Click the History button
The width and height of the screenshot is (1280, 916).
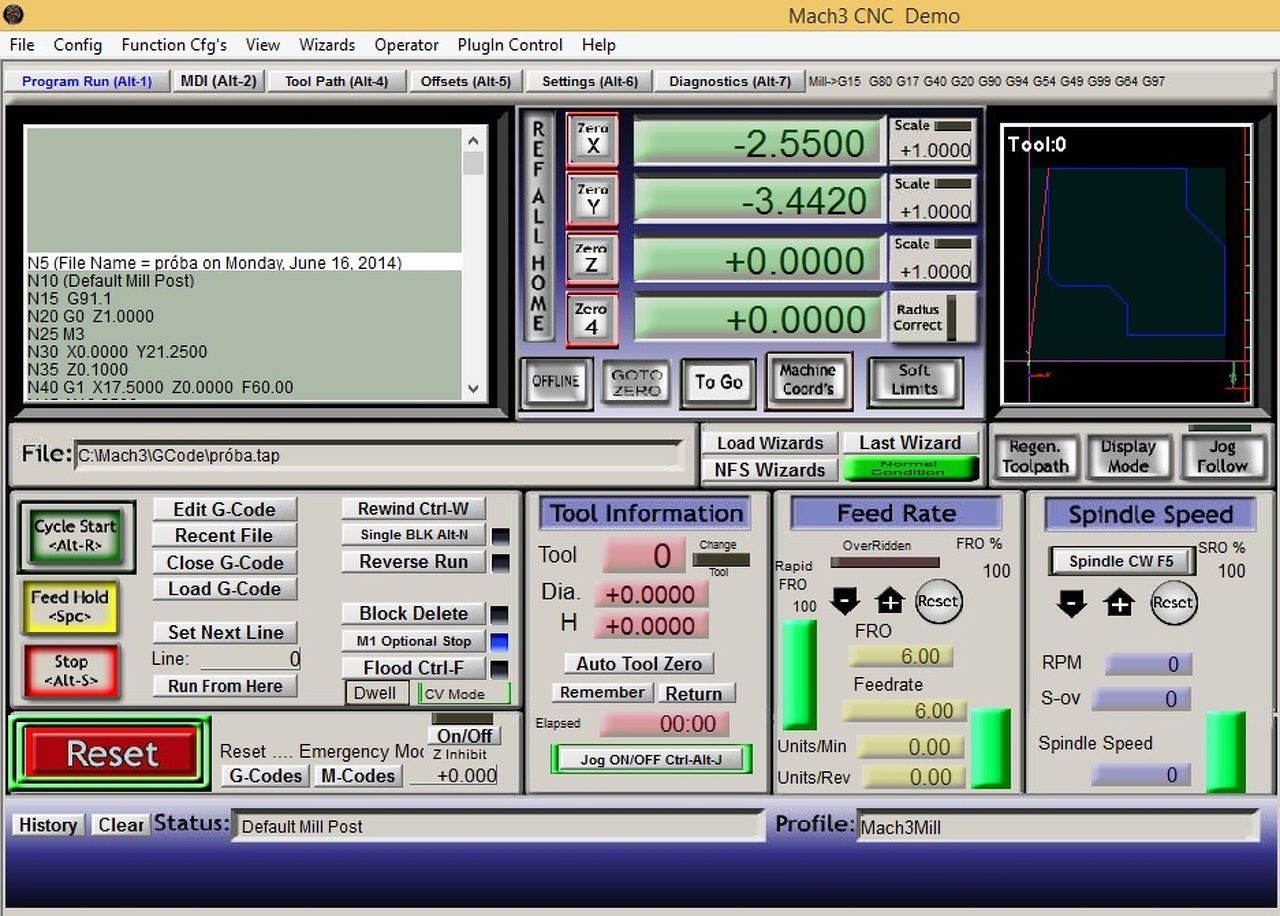48,825
